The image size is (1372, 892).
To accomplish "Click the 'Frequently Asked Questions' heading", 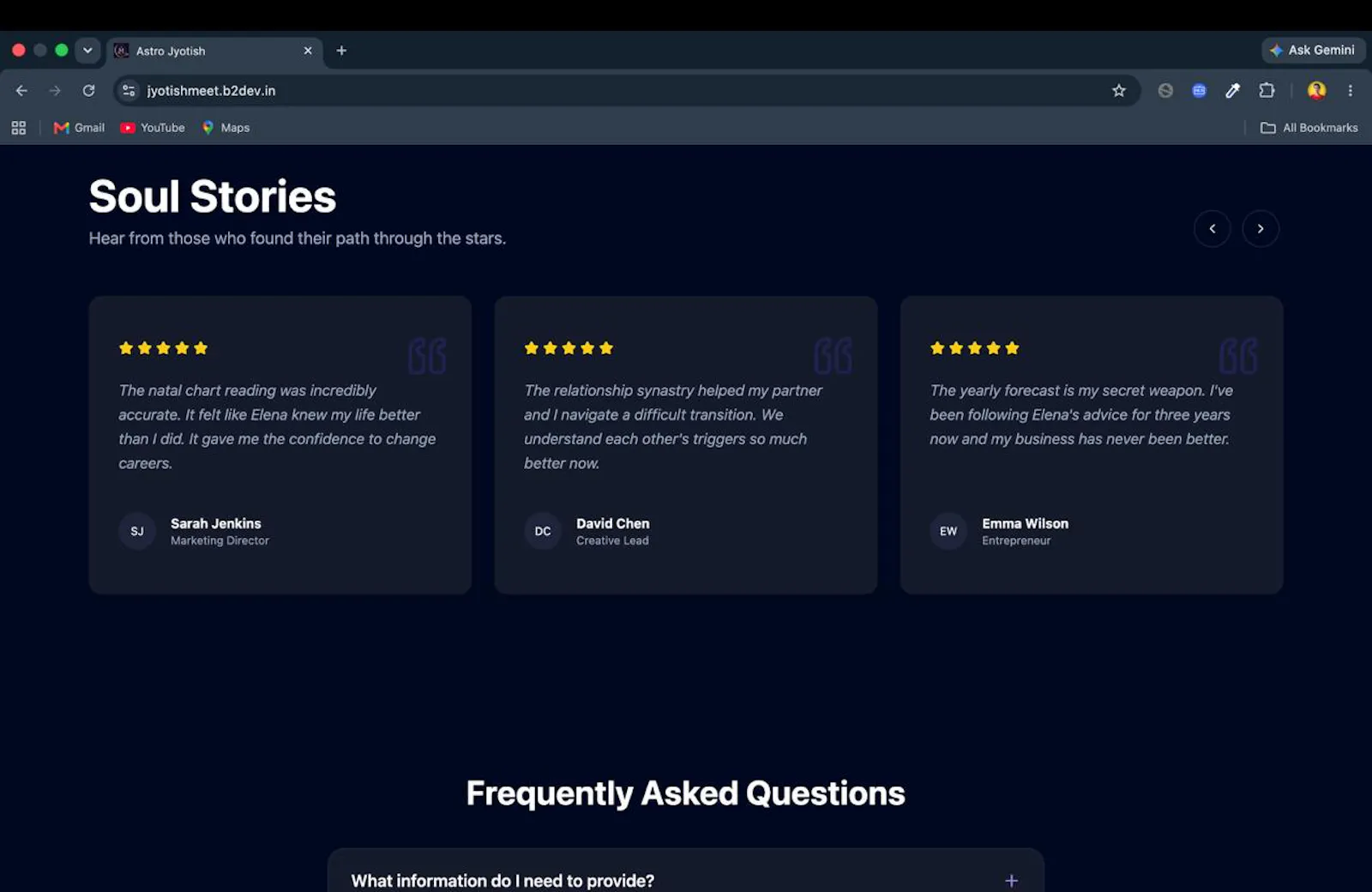I will click(686, 793).
